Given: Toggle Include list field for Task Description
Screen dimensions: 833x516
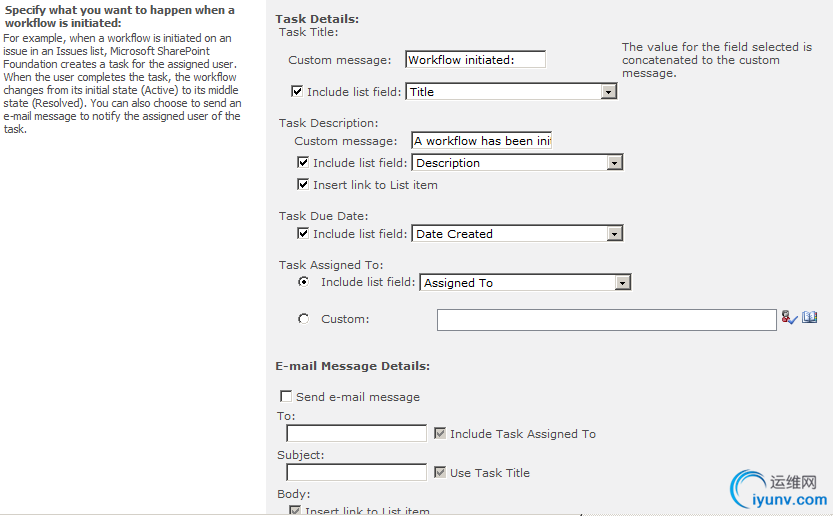Looking at the screenshot, I should 303,162.
